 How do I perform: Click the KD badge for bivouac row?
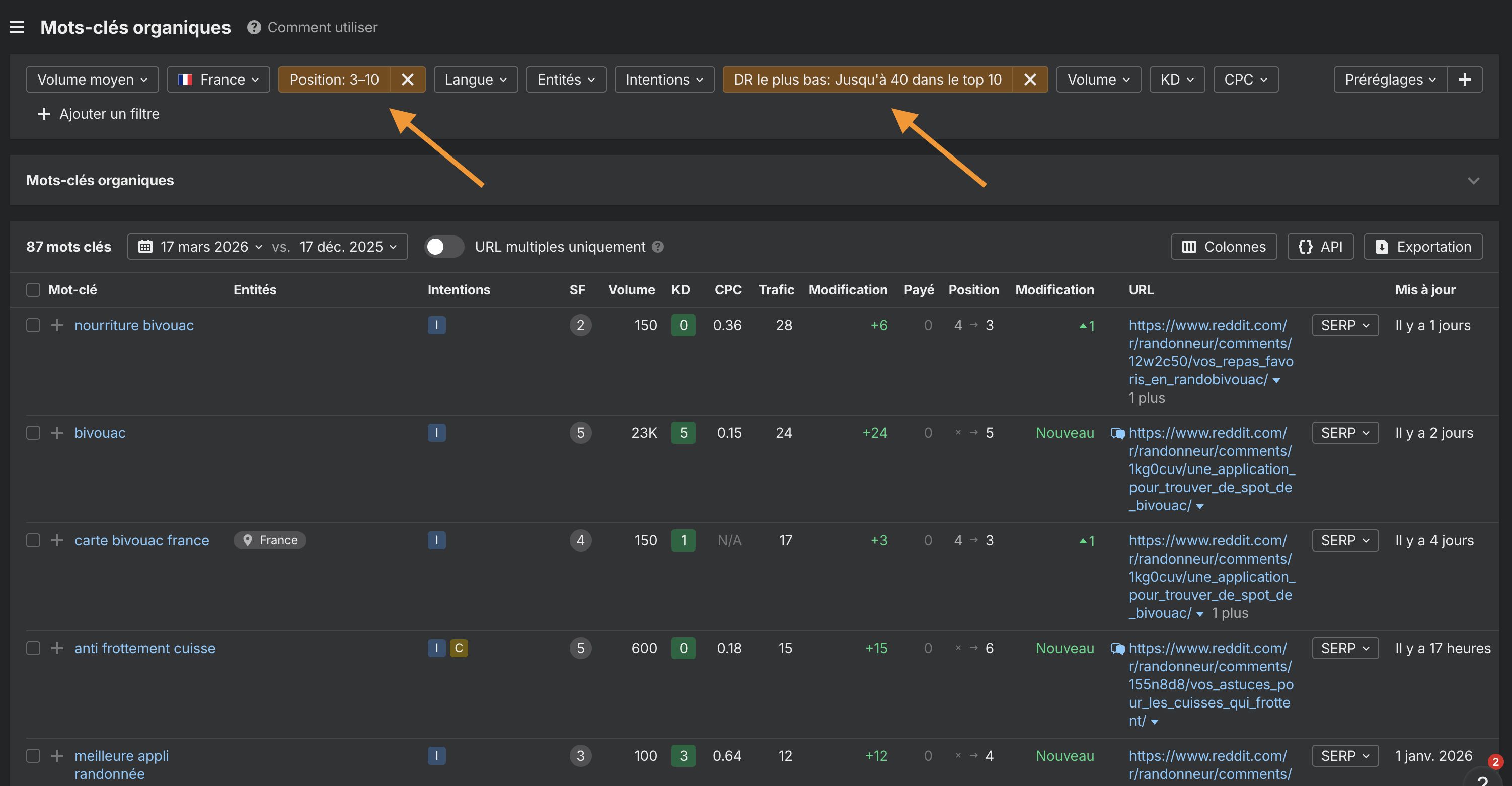pos(683,433)
